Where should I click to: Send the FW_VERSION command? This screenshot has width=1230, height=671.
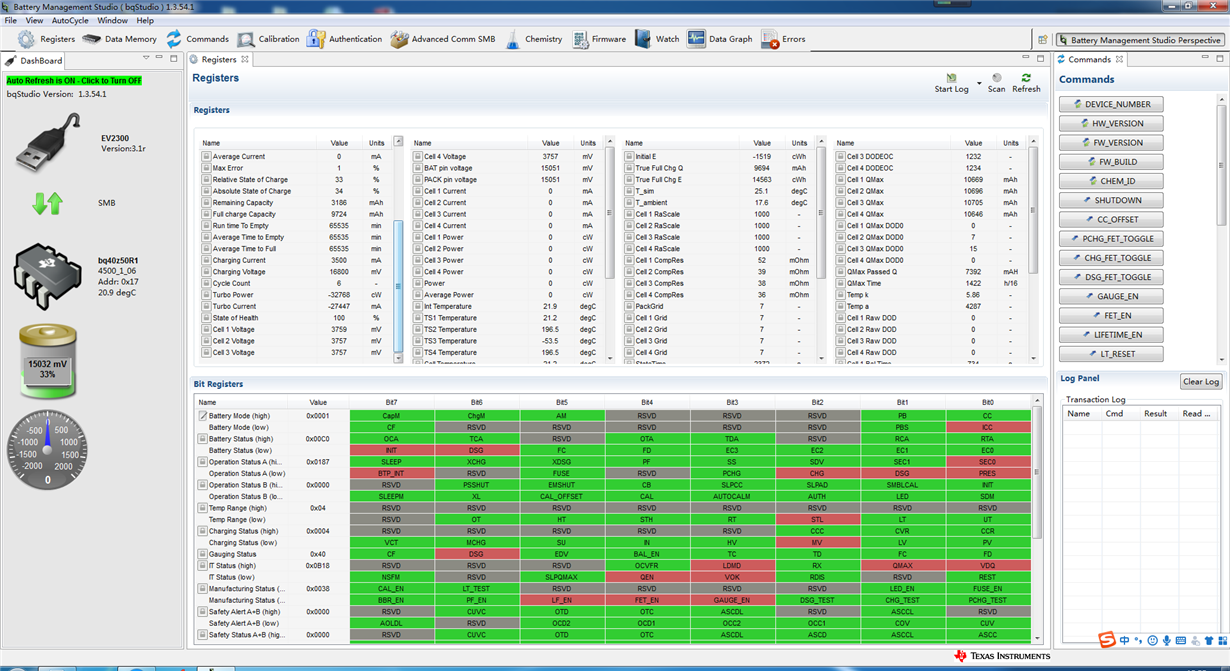point(1111,142)
